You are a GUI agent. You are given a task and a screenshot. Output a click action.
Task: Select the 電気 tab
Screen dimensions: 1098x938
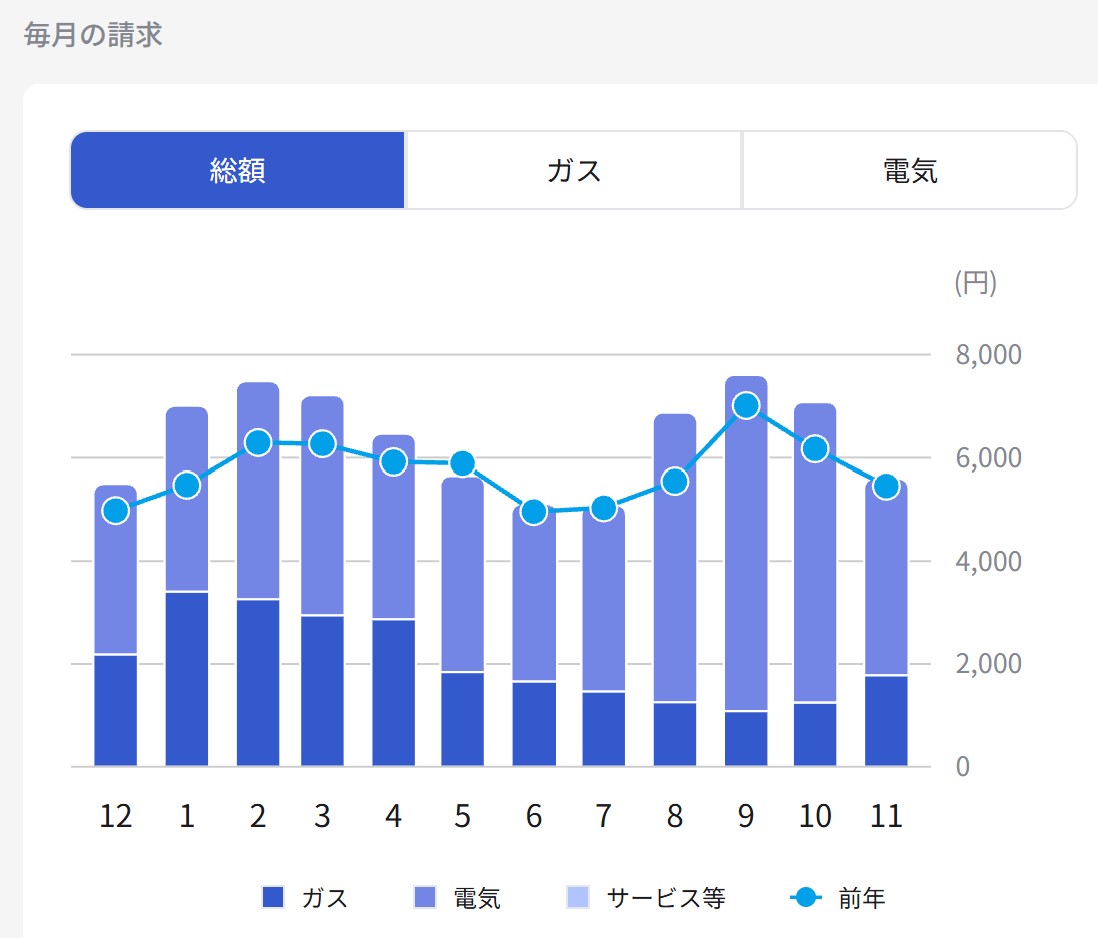[x=909, y=170]
